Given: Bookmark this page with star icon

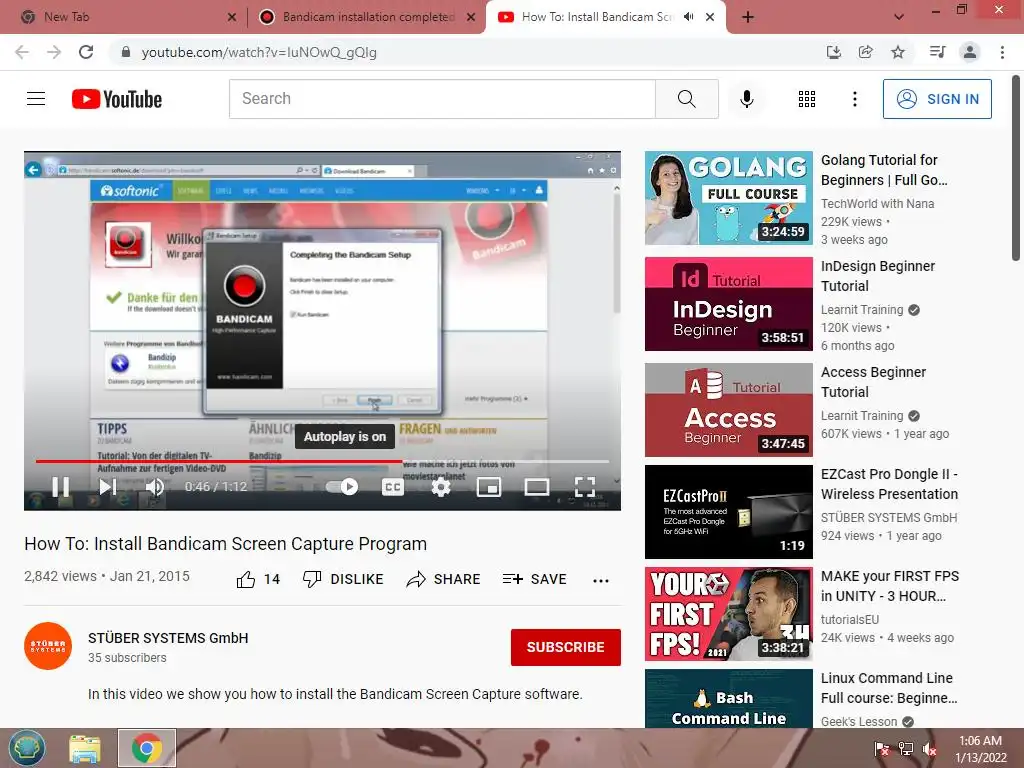Looking at the screenshot, I should [x=898, y=52].
